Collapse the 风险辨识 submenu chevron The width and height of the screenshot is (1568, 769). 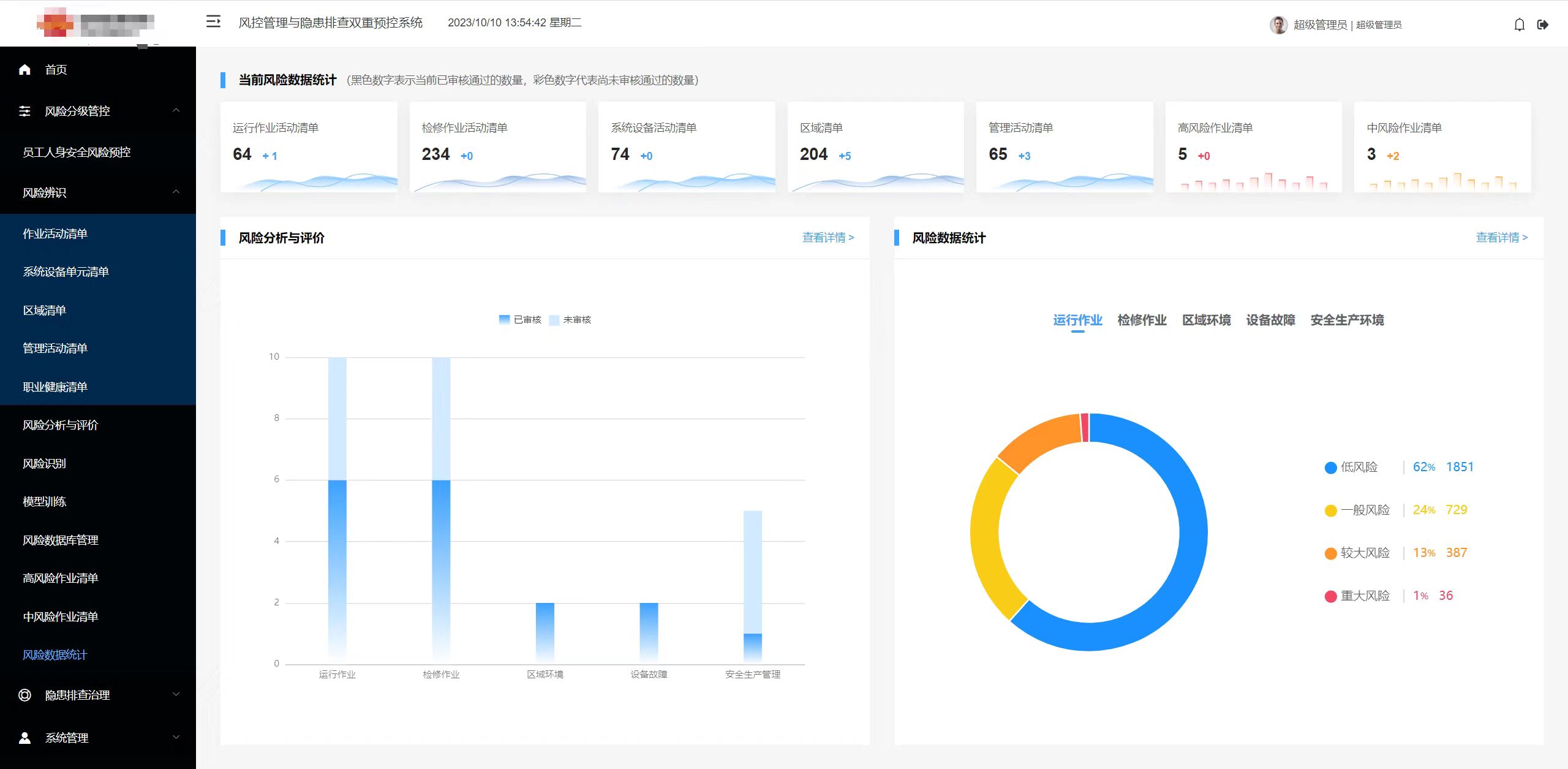click(176, 192)
